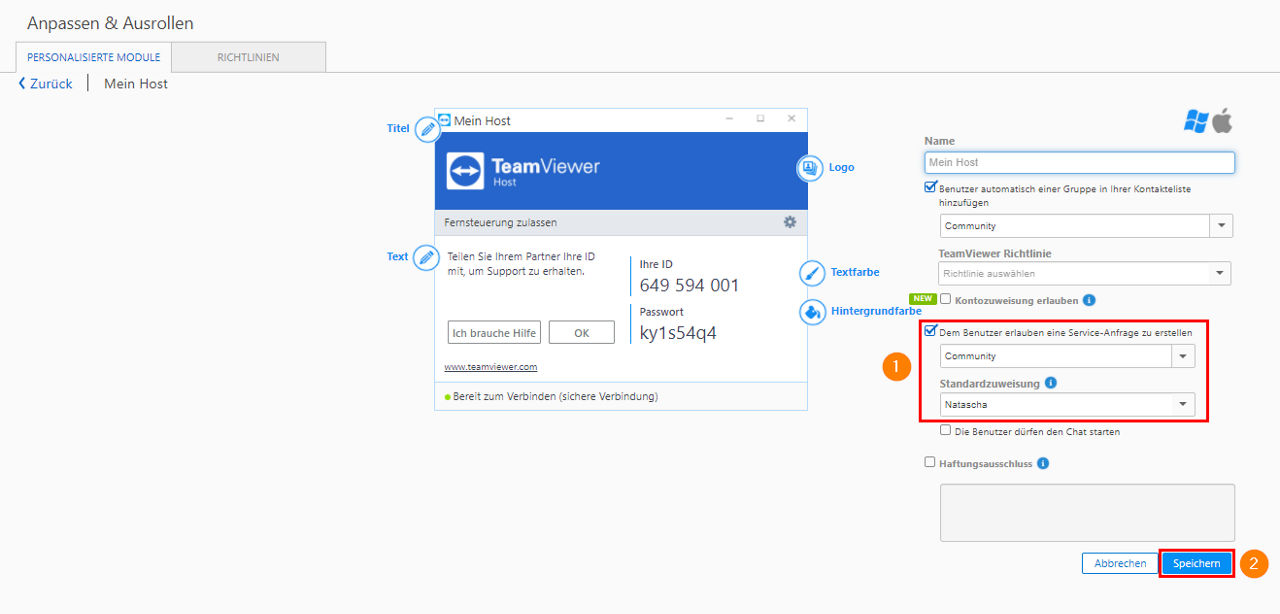Enable Die Benutzer dürfen den Chat starten
The width and height of the screenshot is (1280, 614).
[945, 431]
